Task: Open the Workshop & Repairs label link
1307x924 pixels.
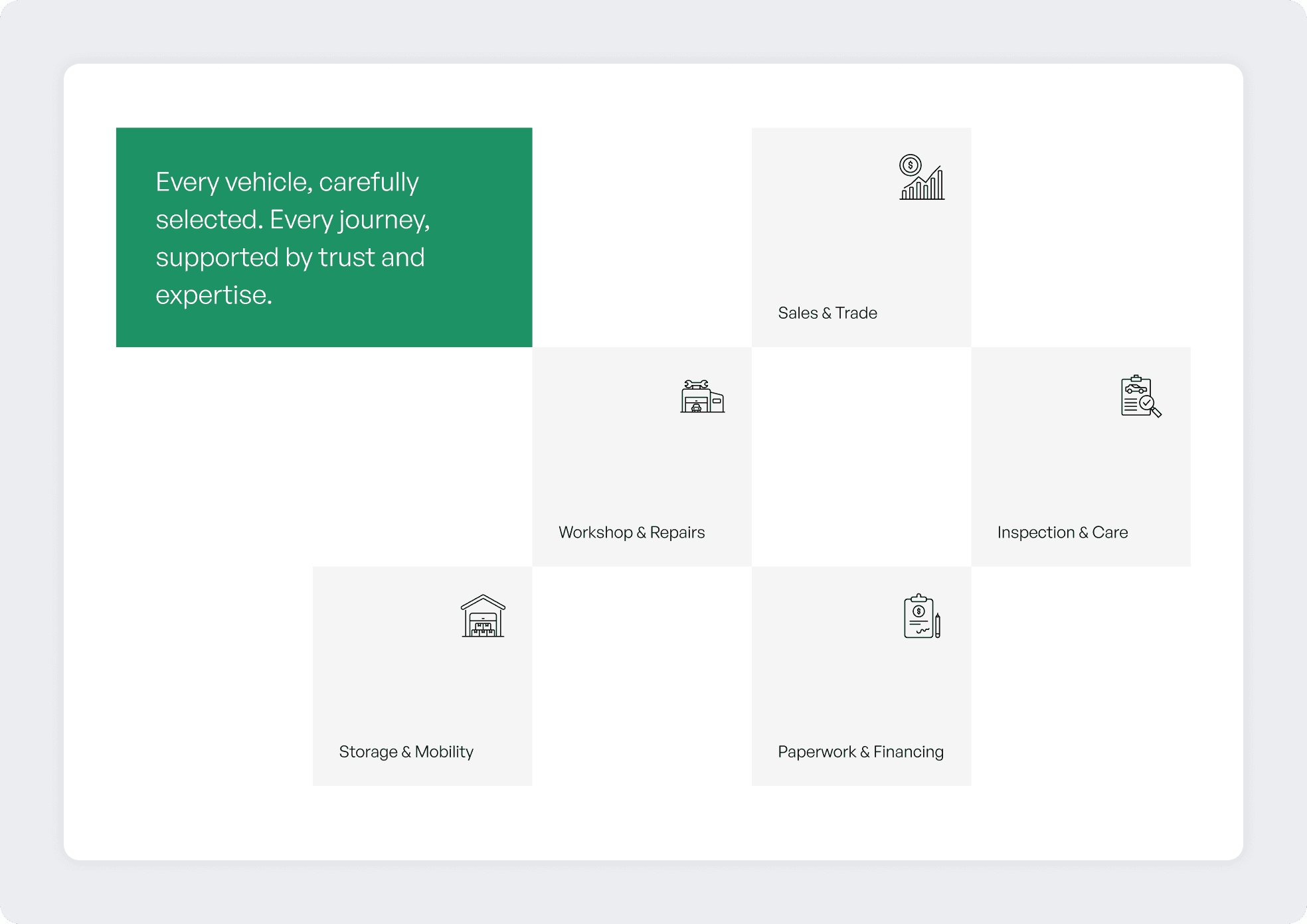Action: click(631, 532)
